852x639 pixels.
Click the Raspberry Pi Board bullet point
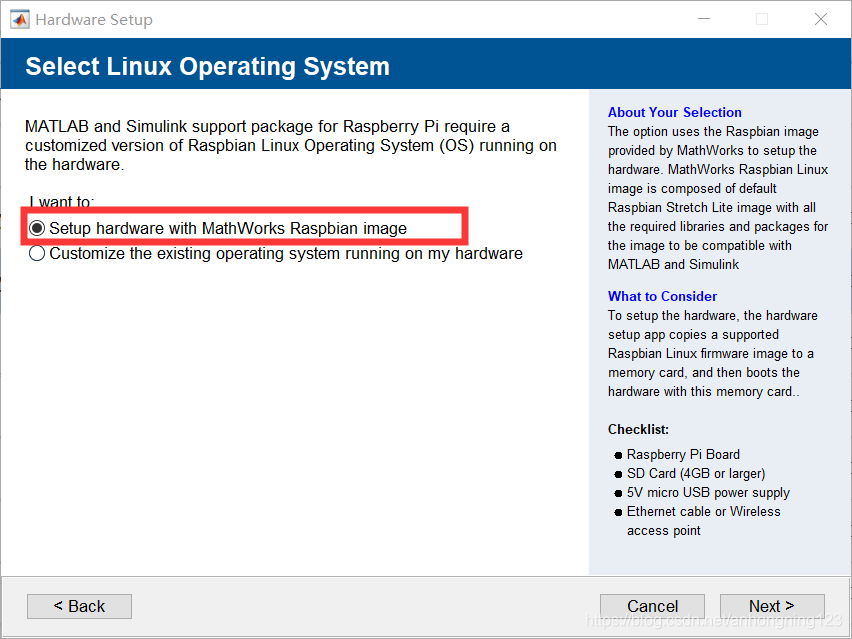pyautogui.click(x=683, y=454)
